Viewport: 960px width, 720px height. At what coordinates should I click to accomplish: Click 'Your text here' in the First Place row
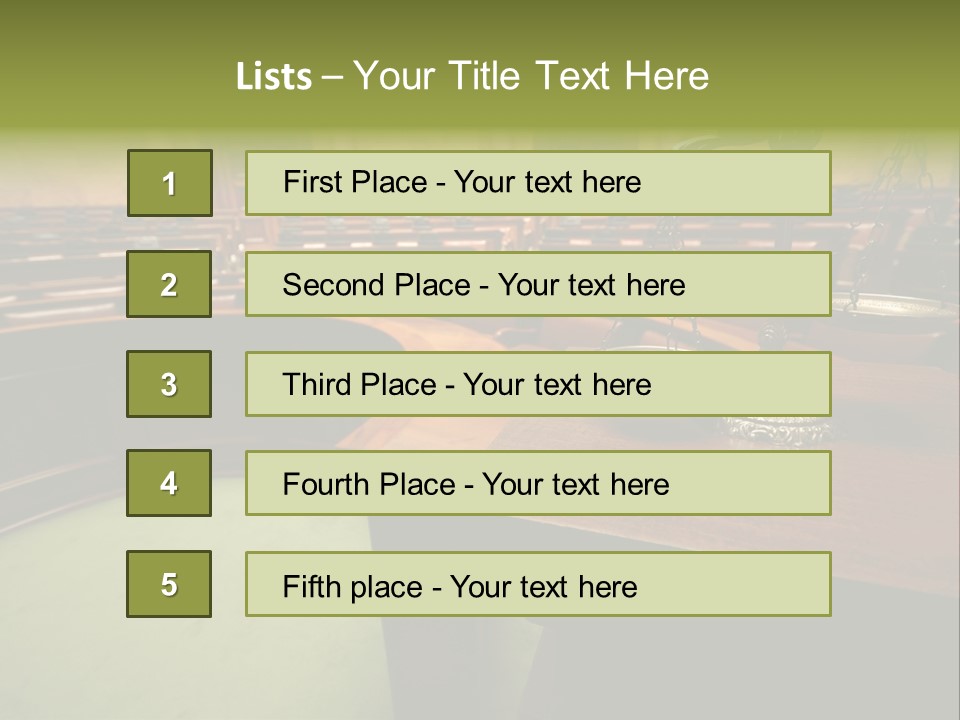(x=547, y=182)
